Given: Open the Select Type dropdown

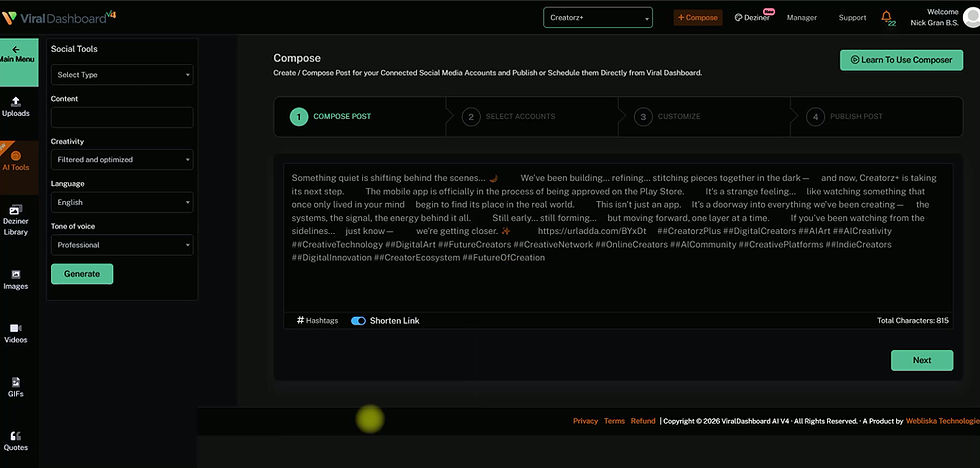Looking at the screenshot, I should [122, 75].
